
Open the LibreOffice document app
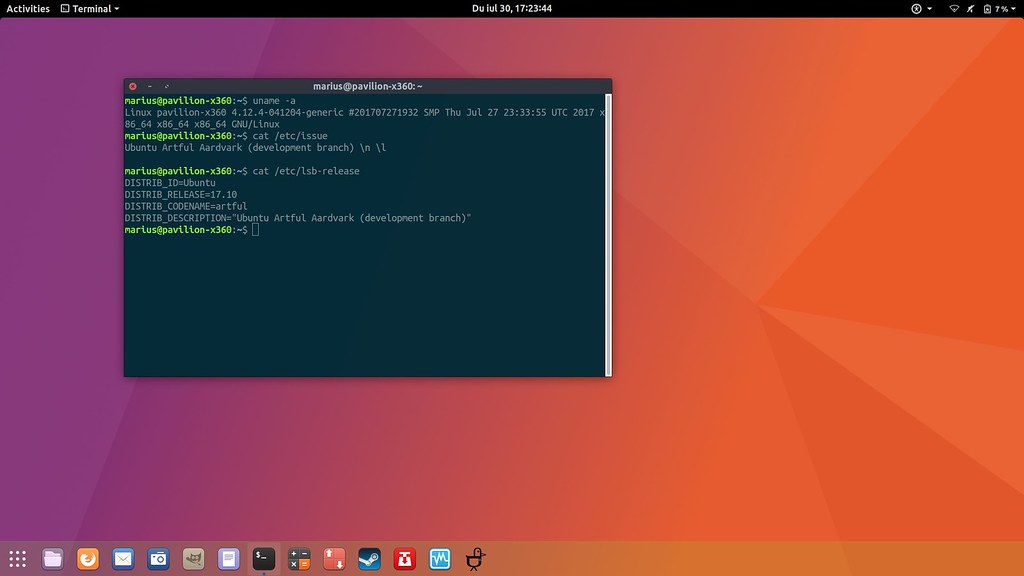coord(228,559)
